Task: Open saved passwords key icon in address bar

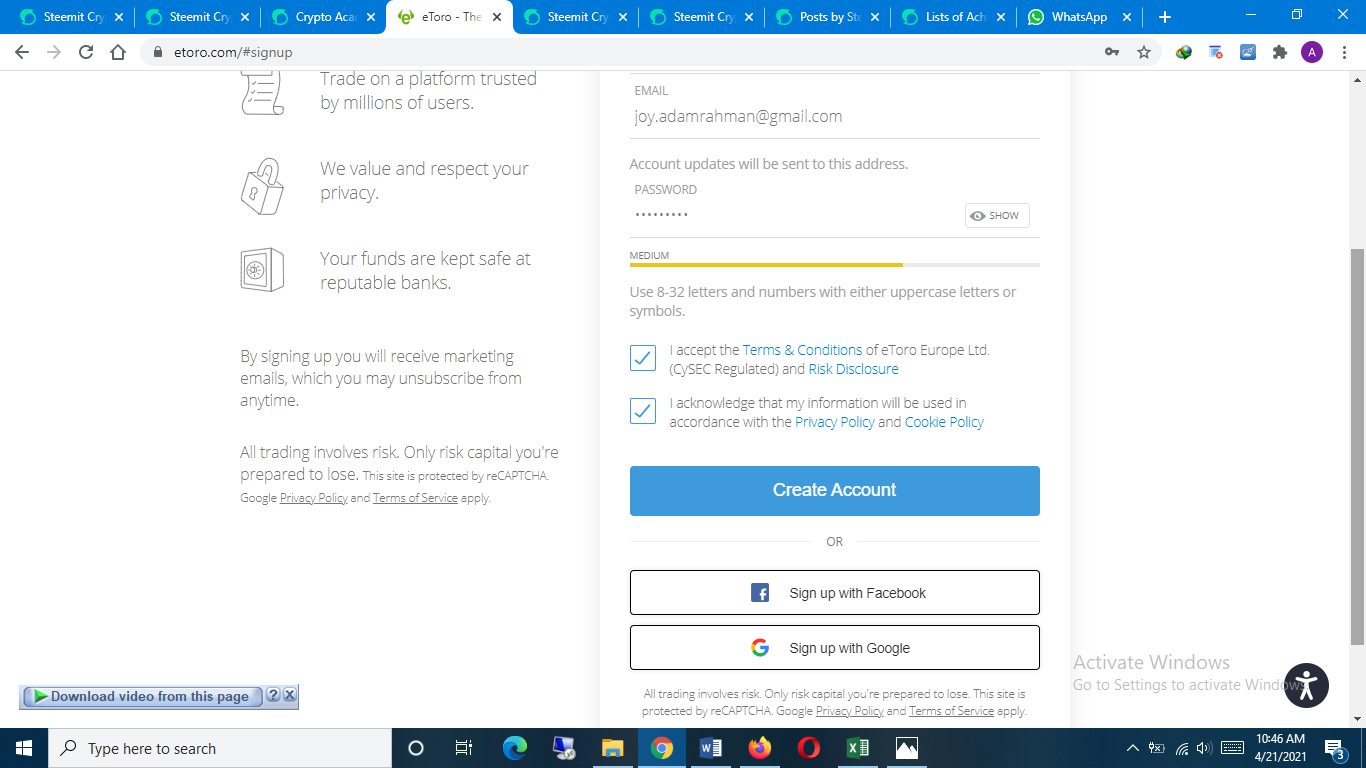Action: [x=1112, y=52]
